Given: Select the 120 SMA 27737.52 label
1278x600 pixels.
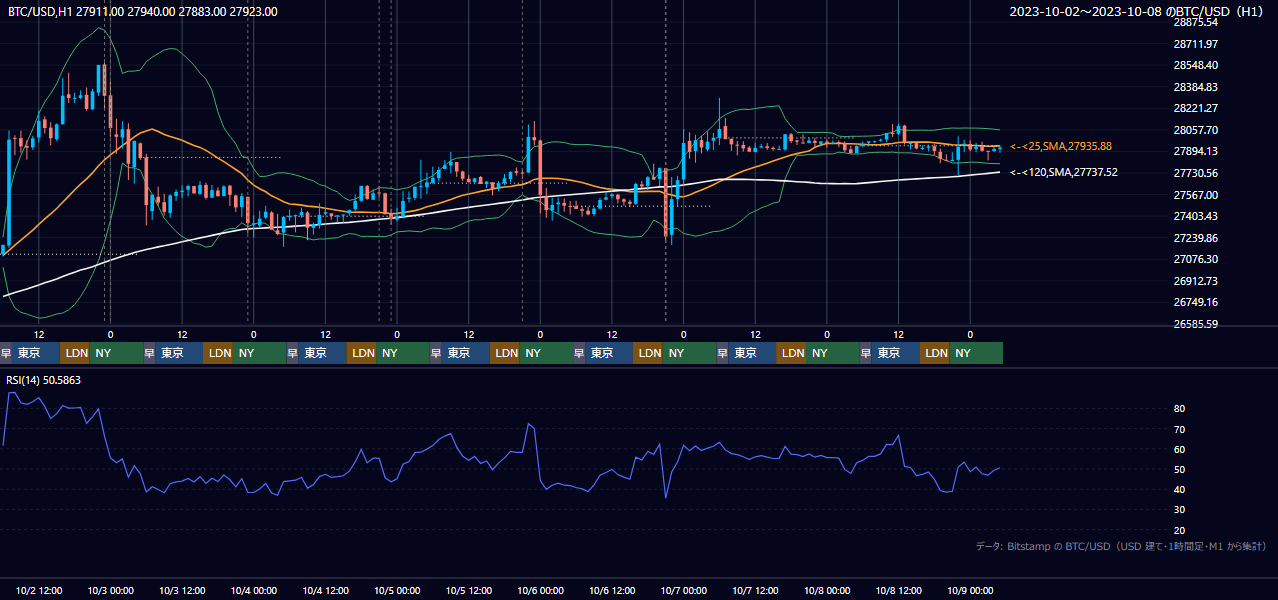Looking at the screenshot, I should coord(1063,172).
